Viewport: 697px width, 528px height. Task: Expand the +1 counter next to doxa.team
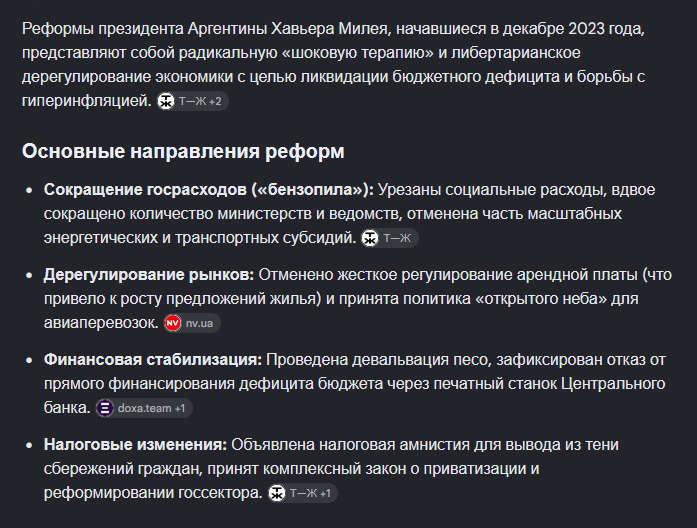coord(180,408)
